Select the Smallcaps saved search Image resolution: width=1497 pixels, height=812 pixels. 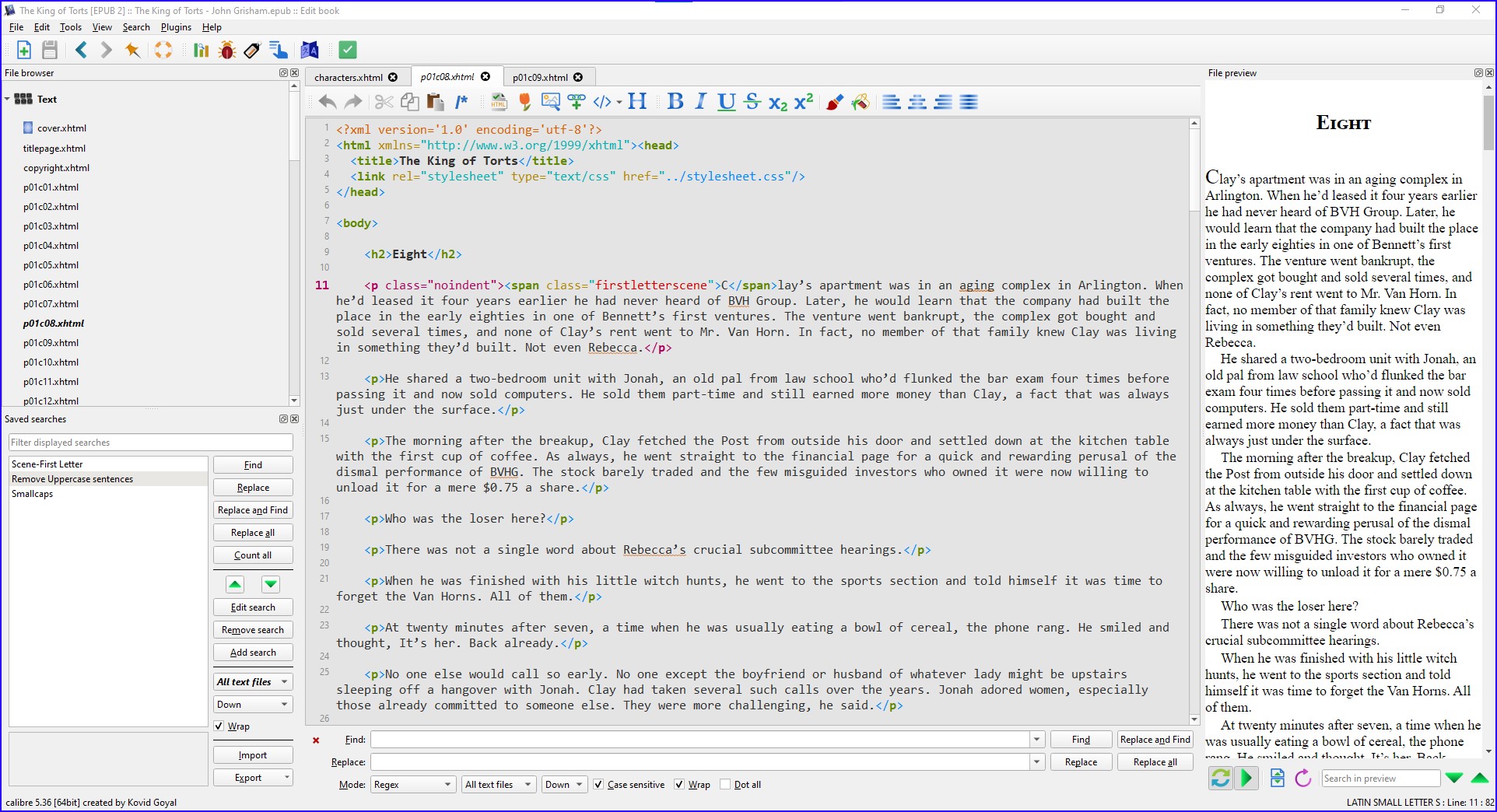pos(33,494)
